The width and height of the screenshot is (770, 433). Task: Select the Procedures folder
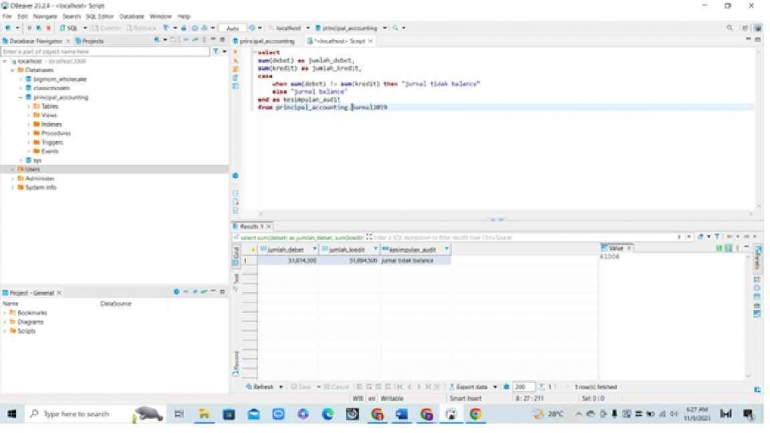coord(55,133)
